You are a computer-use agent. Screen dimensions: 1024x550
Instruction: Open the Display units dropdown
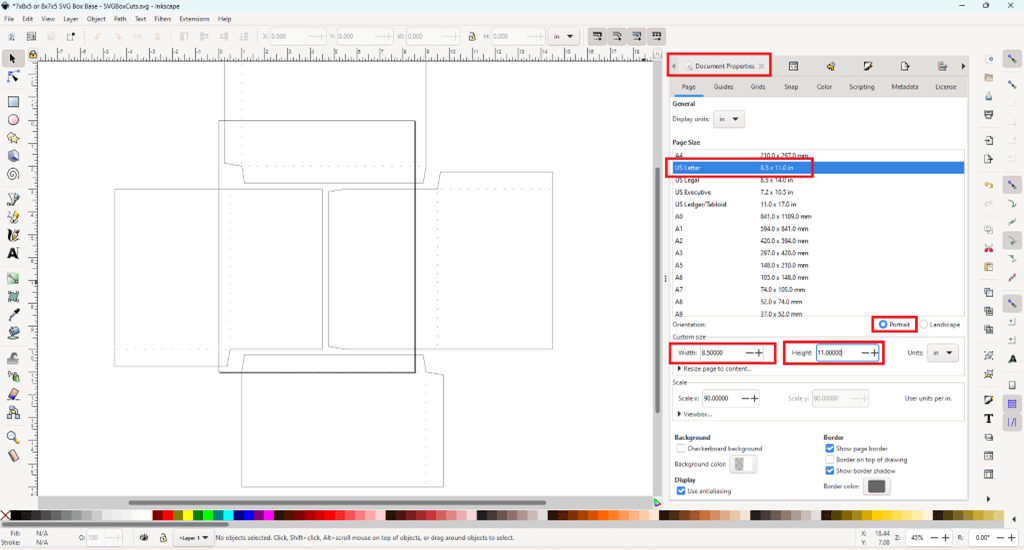730,119
